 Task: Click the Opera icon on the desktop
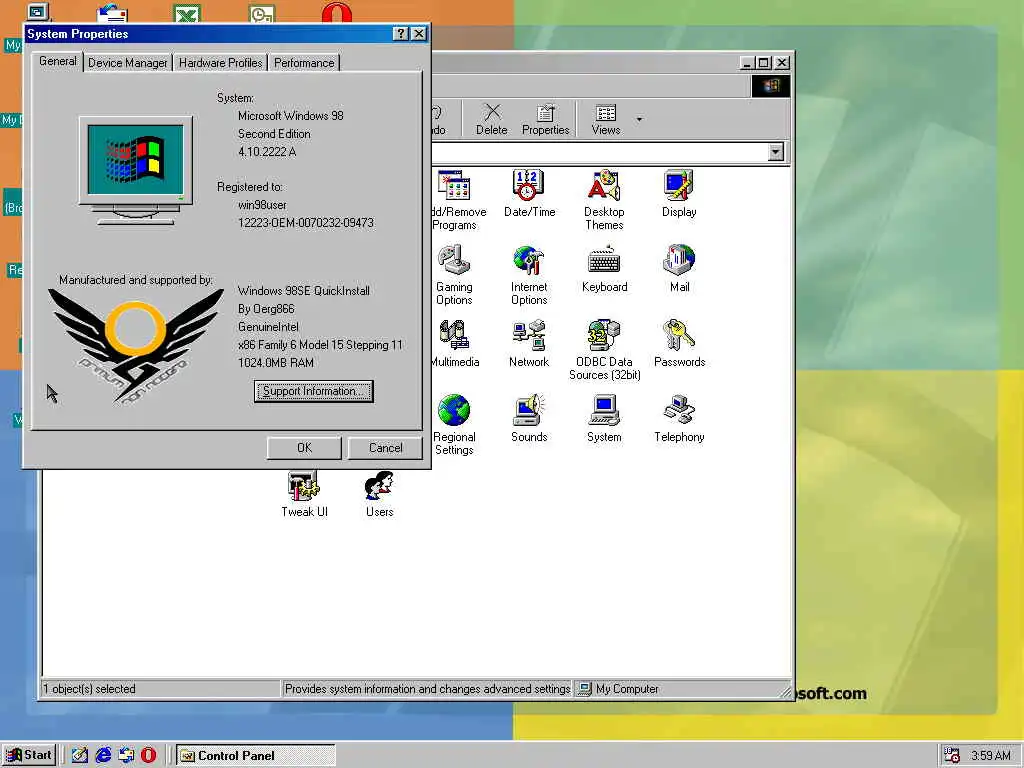[337, 12]
